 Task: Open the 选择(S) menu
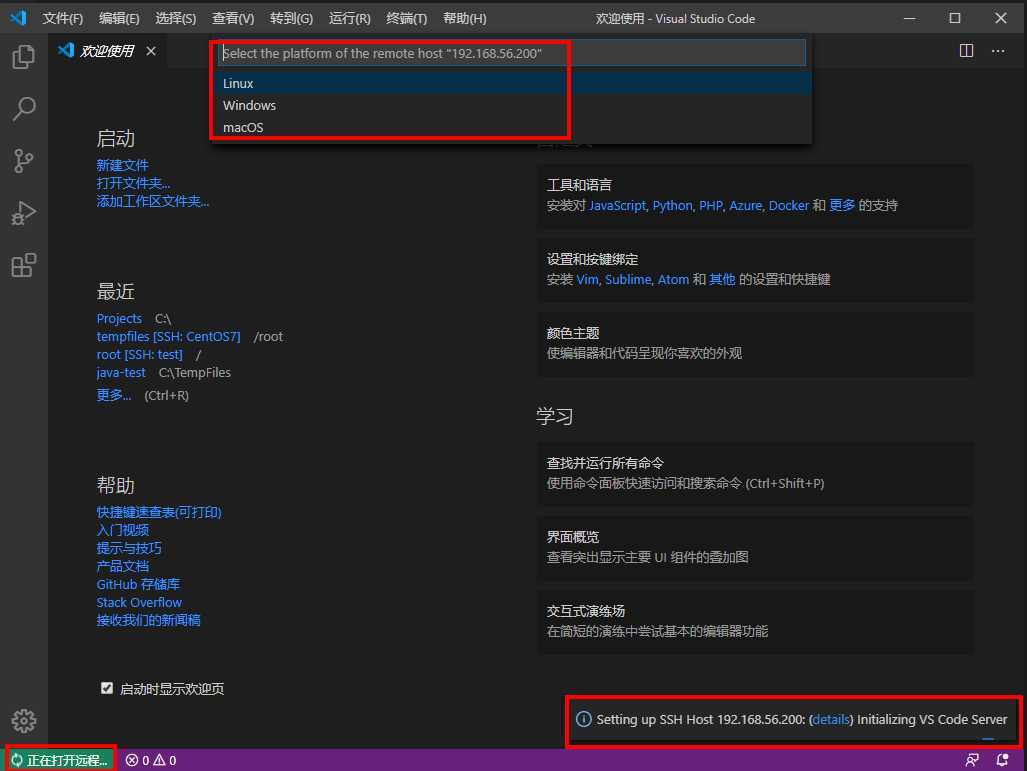click(175, 18)
